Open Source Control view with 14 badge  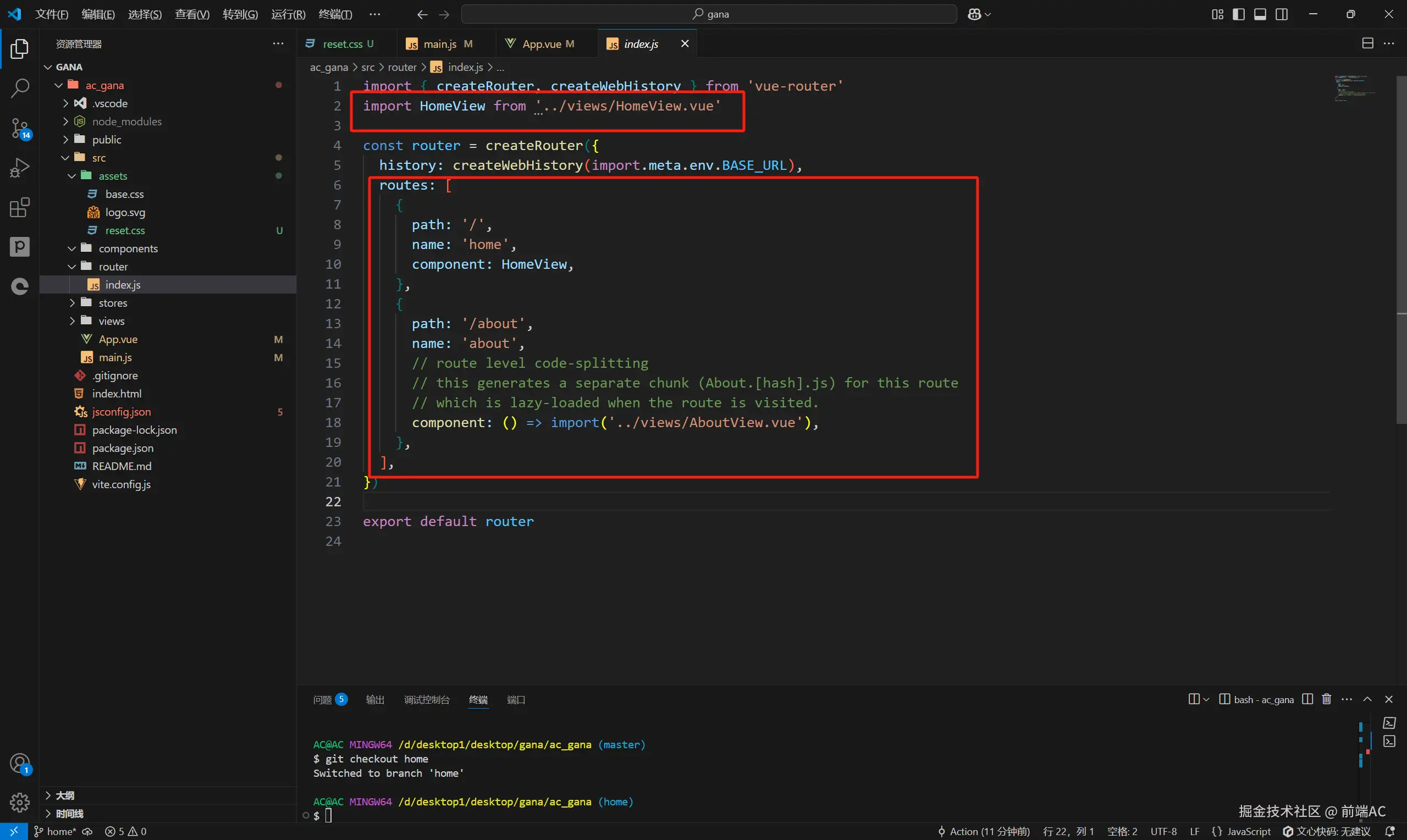pos(20,128)
